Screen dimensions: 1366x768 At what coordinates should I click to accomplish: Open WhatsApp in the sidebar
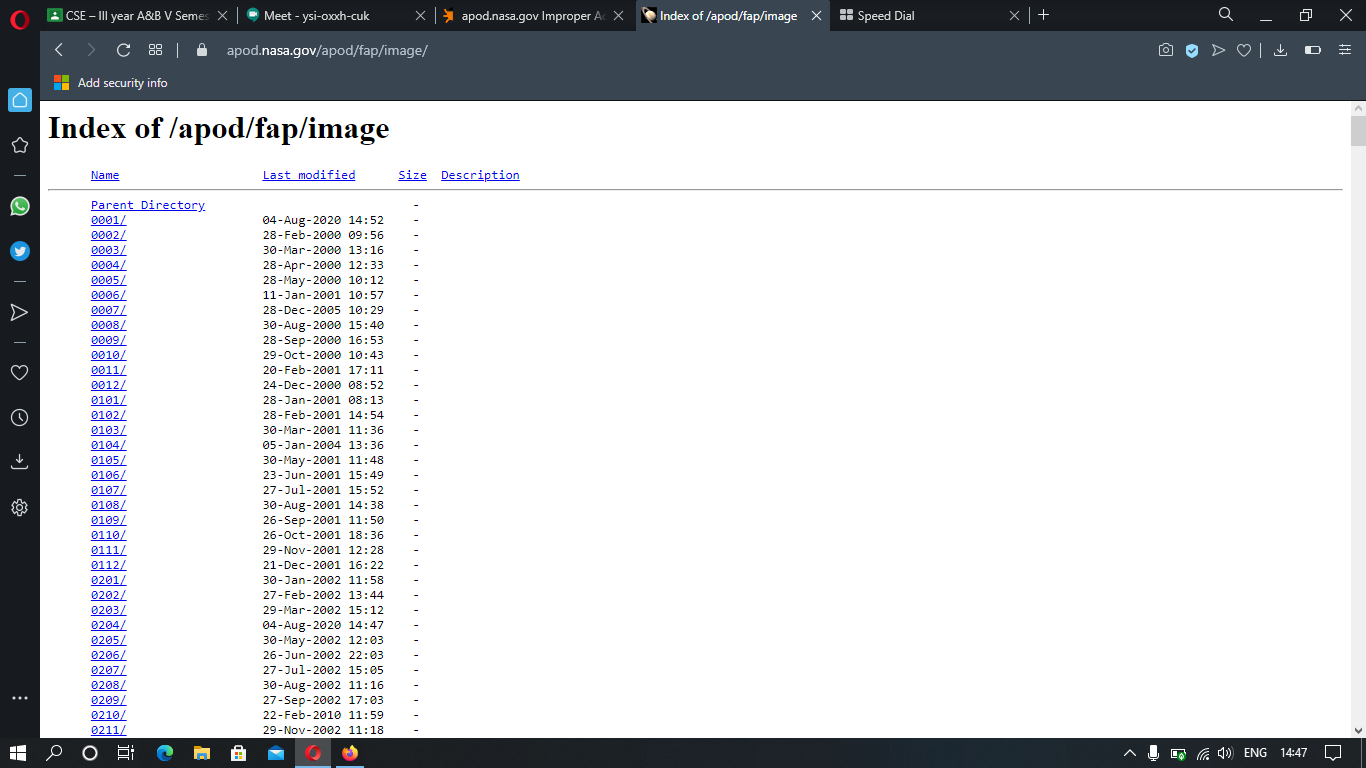pyautogui.click(x=20, y=206)
